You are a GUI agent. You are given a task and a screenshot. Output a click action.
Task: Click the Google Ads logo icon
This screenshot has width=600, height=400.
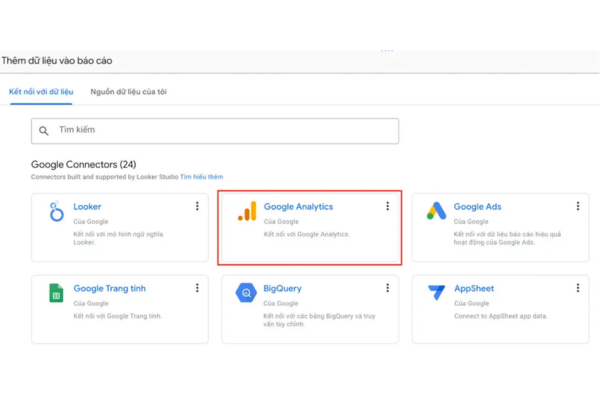(436, 211)
